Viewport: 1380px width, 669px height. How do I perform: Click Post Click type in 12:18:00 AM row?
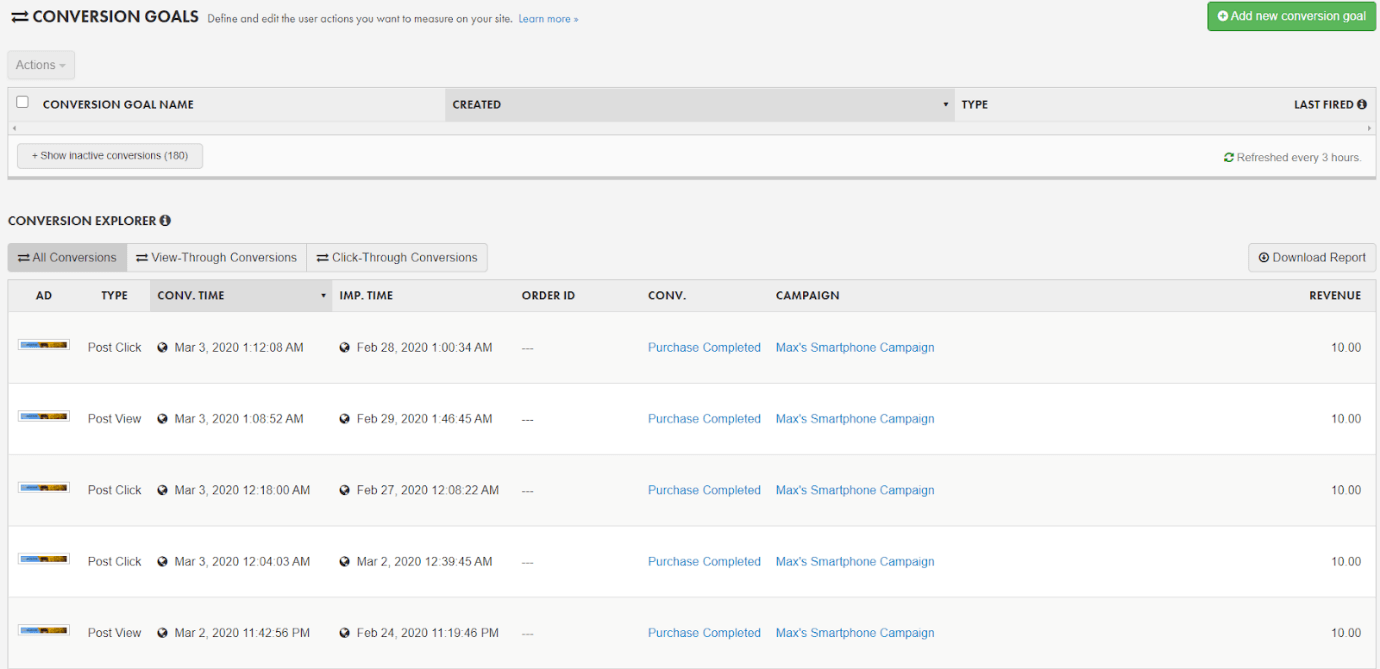pos(115,490)
